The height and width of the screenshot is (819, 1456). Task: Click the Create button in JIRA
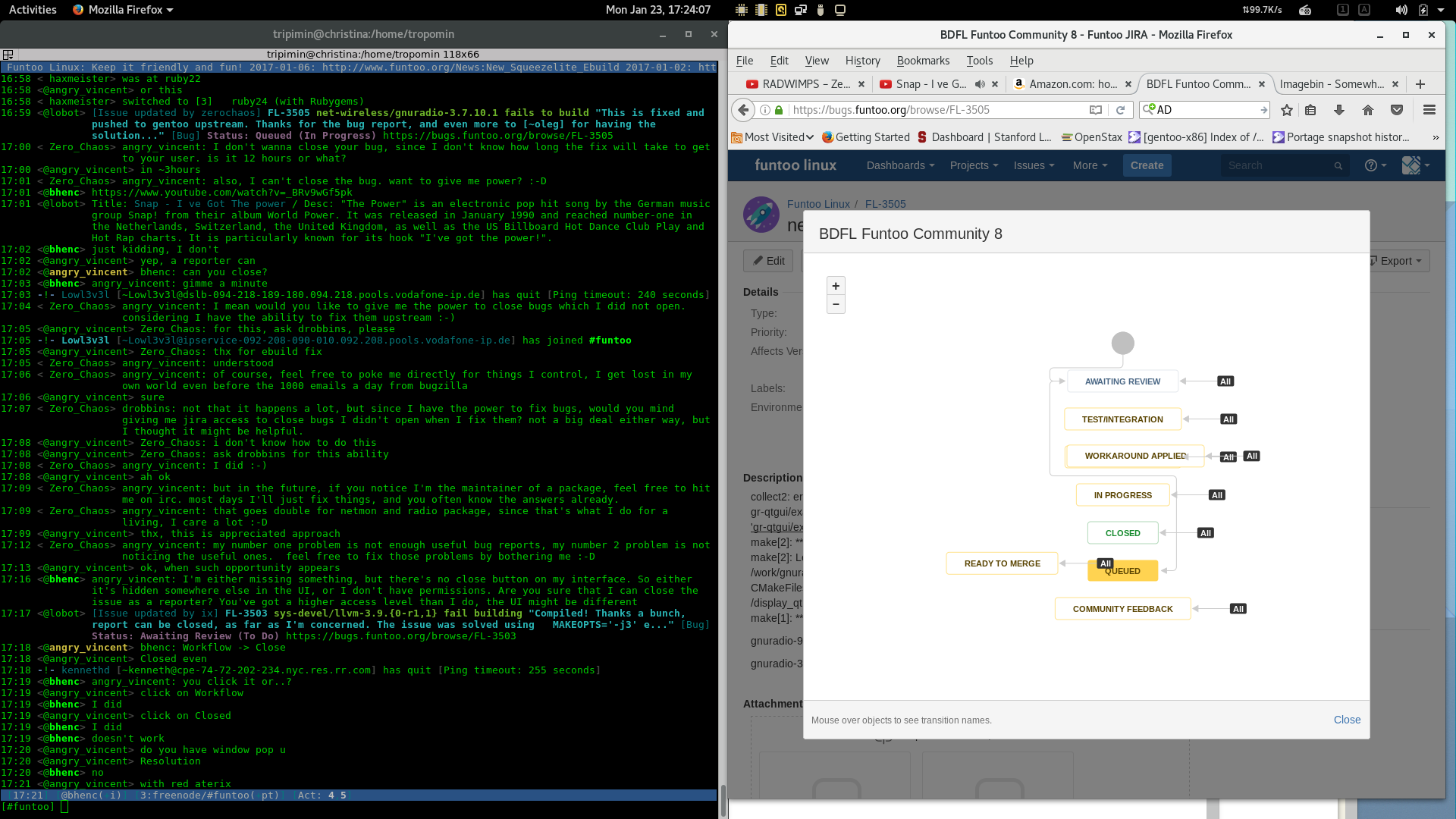pyautogui.click(x=1147, y=165)
